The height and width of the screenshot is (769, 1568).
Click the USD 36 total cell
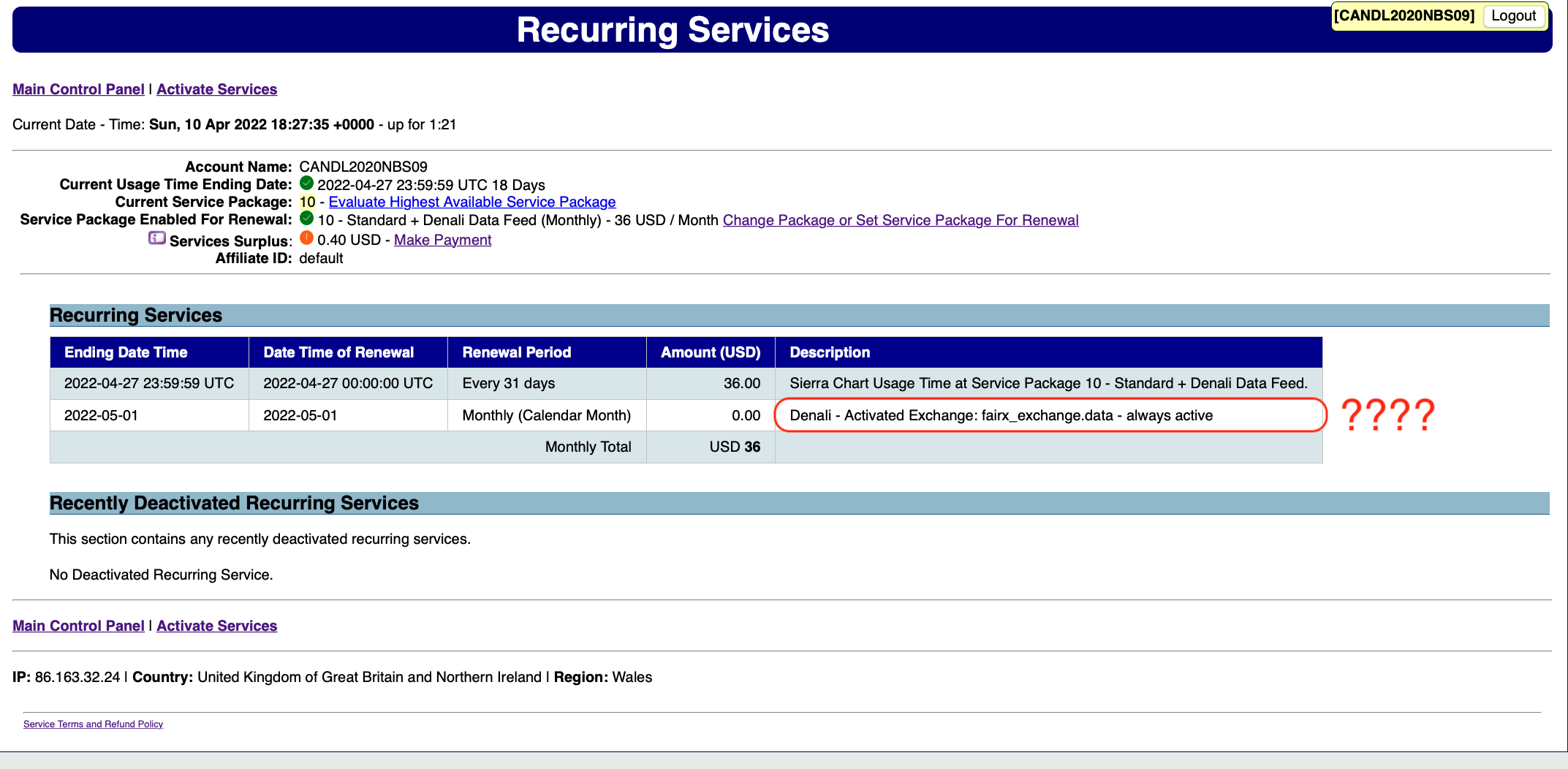click(711, 447)
